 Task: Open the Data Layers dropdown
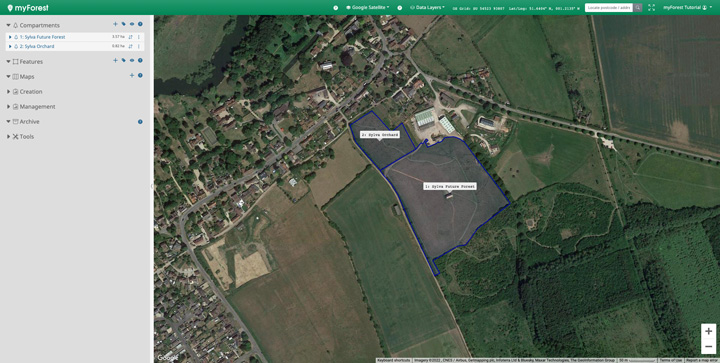click(x=427, y=7)
